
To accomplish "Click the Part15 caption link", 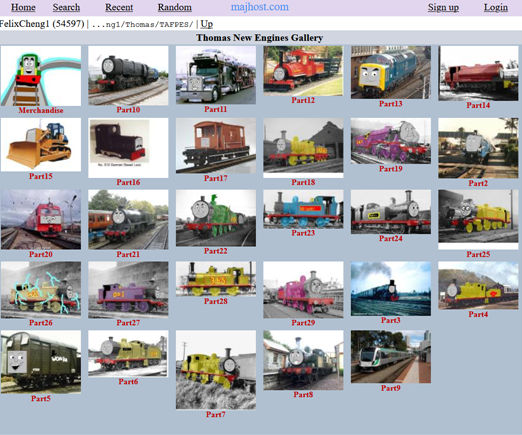I will click(41, 176).
